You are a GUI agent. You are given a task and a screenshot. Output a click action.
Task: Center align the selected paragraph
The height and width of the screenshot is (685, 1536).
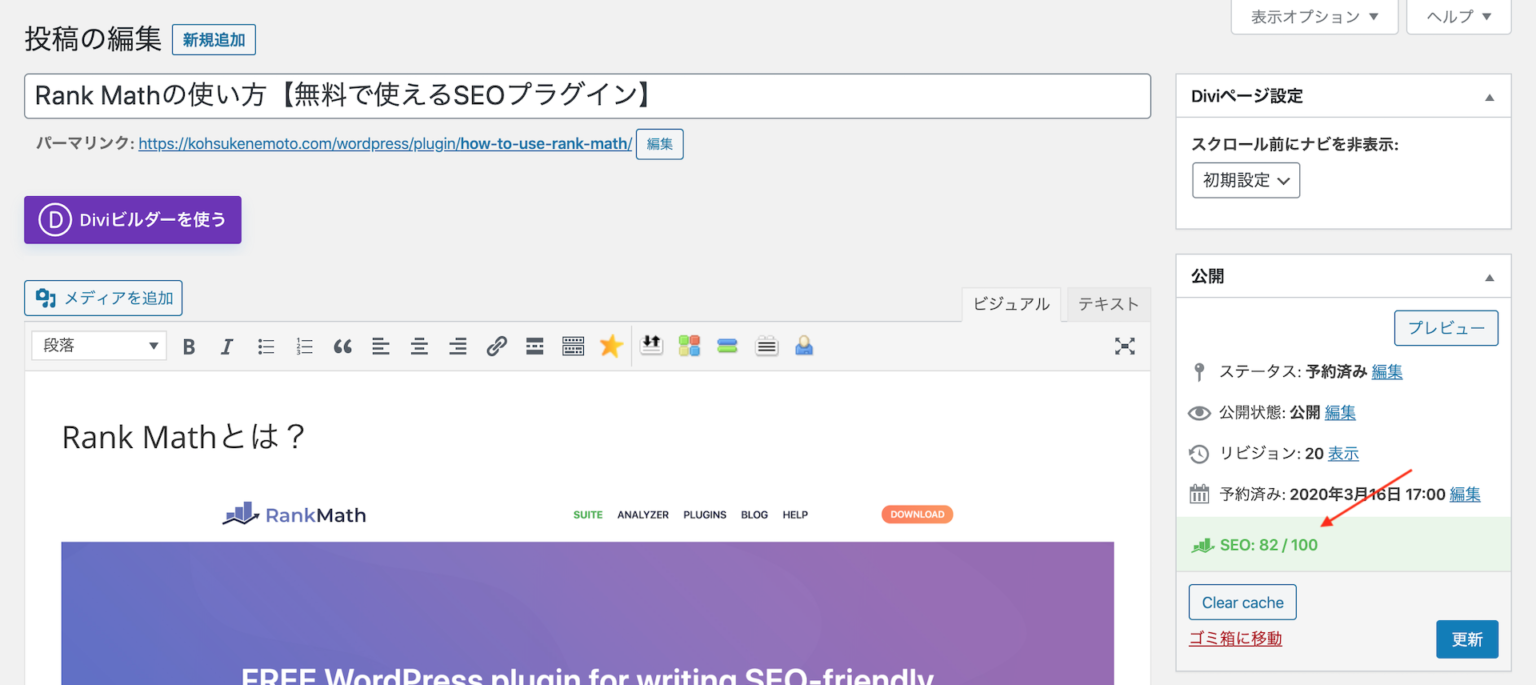pyautogui.click(x=419, y=345)
